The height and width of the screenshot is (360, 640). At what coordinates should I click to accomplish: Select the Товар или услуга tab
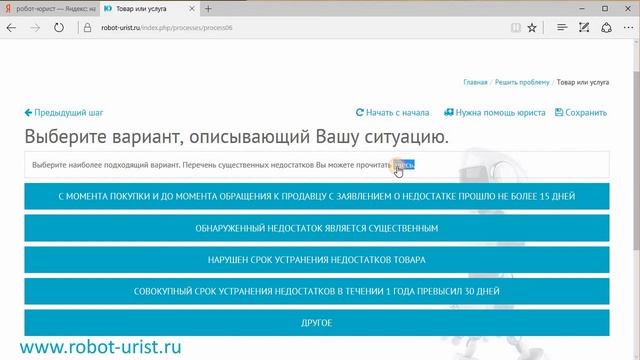tap(149, 9)
